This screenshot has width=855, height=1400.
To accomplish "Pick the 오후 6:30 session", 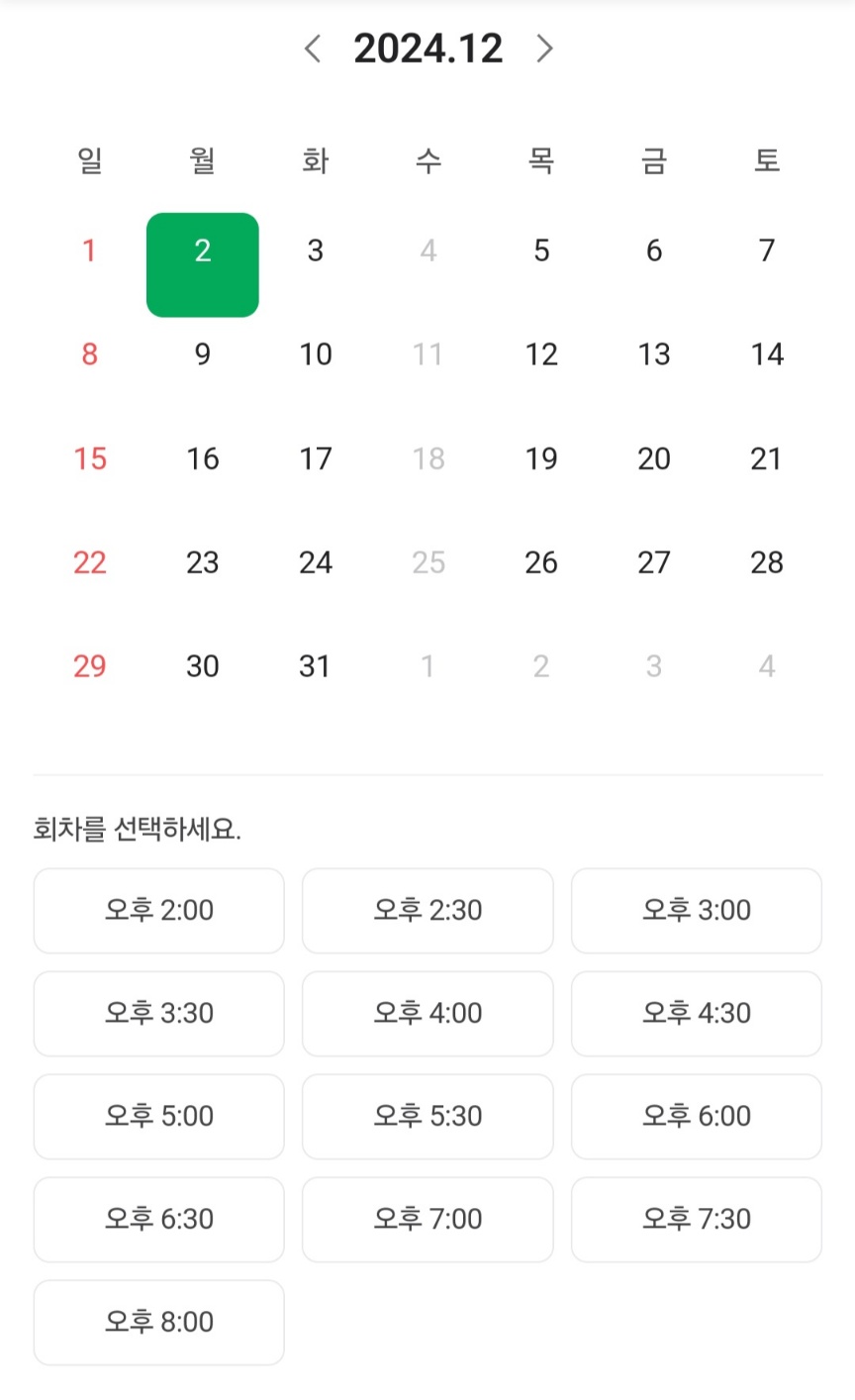I will pos(159,1220).
